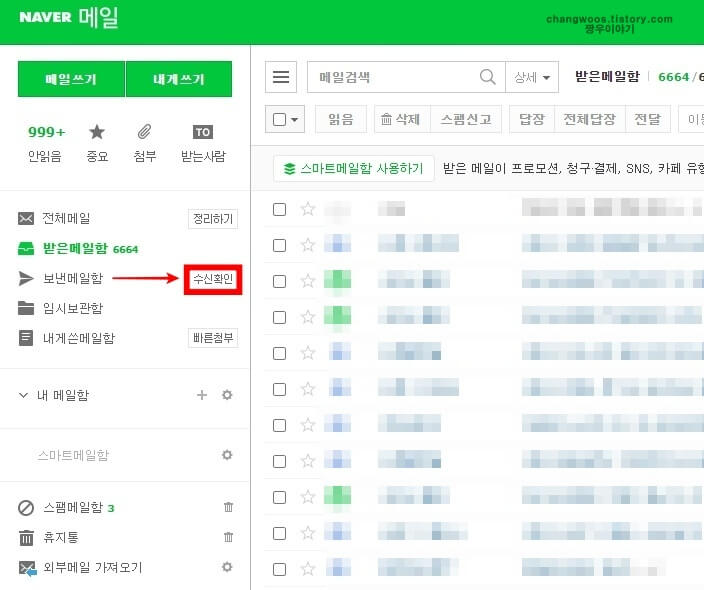Image resolution: width=704 pixels, height=590 pixels.
Task: Collapse the 내 메일함 section chevron
Action: (x=23, y=395)
